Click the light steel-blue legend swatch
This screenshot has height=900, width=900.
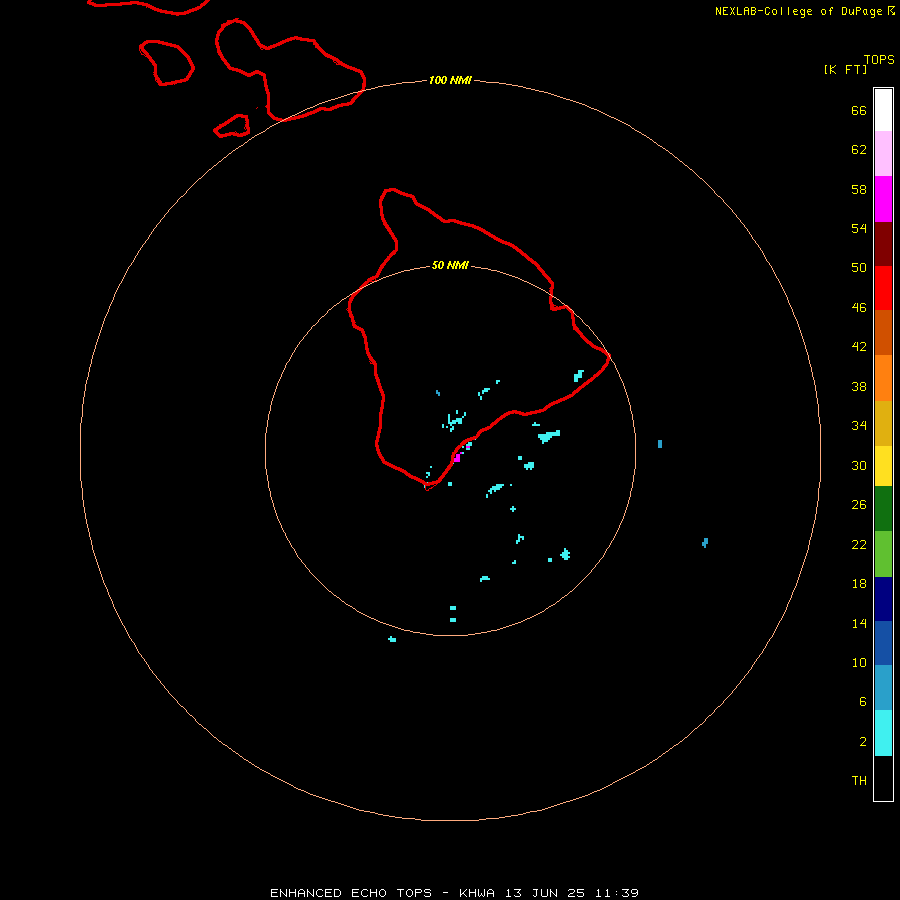pyautogui.click(x=883, y=688)
